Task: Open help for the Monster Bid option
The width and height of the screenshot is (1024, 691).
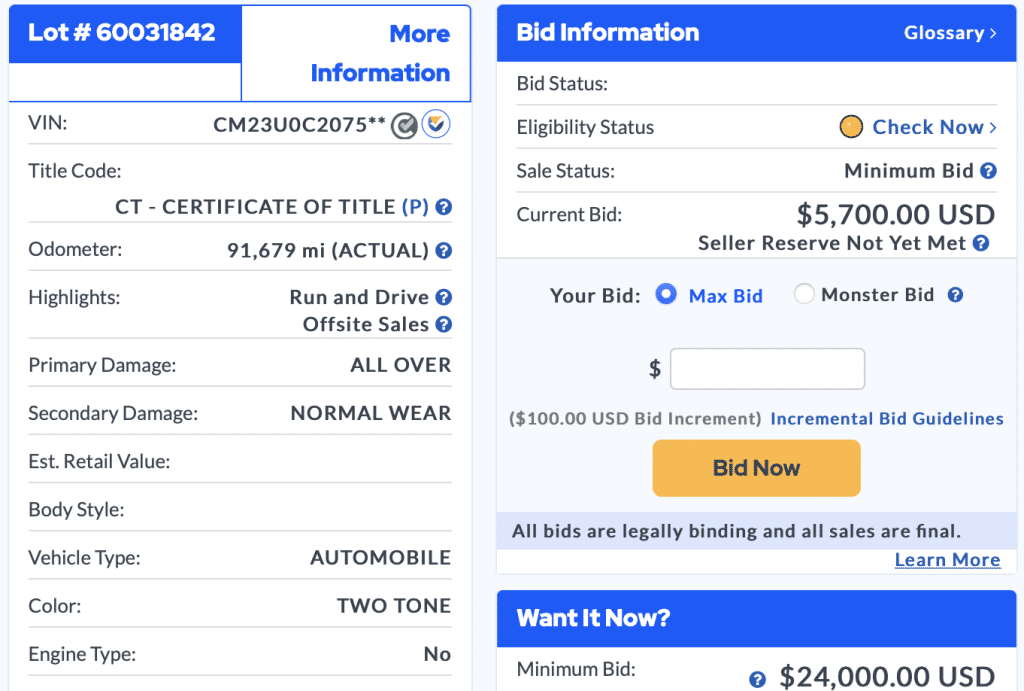Action: (x=957, y=294)
